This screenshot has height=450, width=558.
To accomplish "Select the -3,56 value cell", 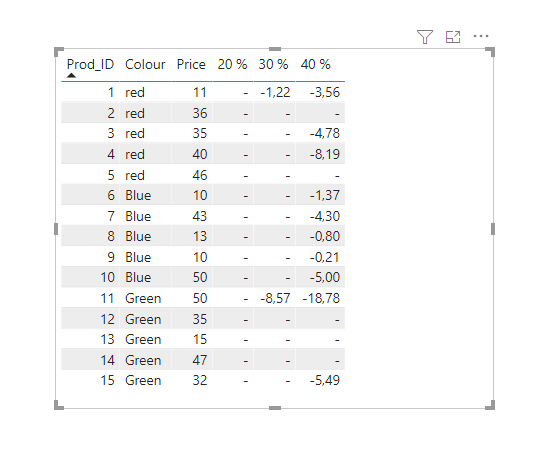I will click(x=325, y=92).
